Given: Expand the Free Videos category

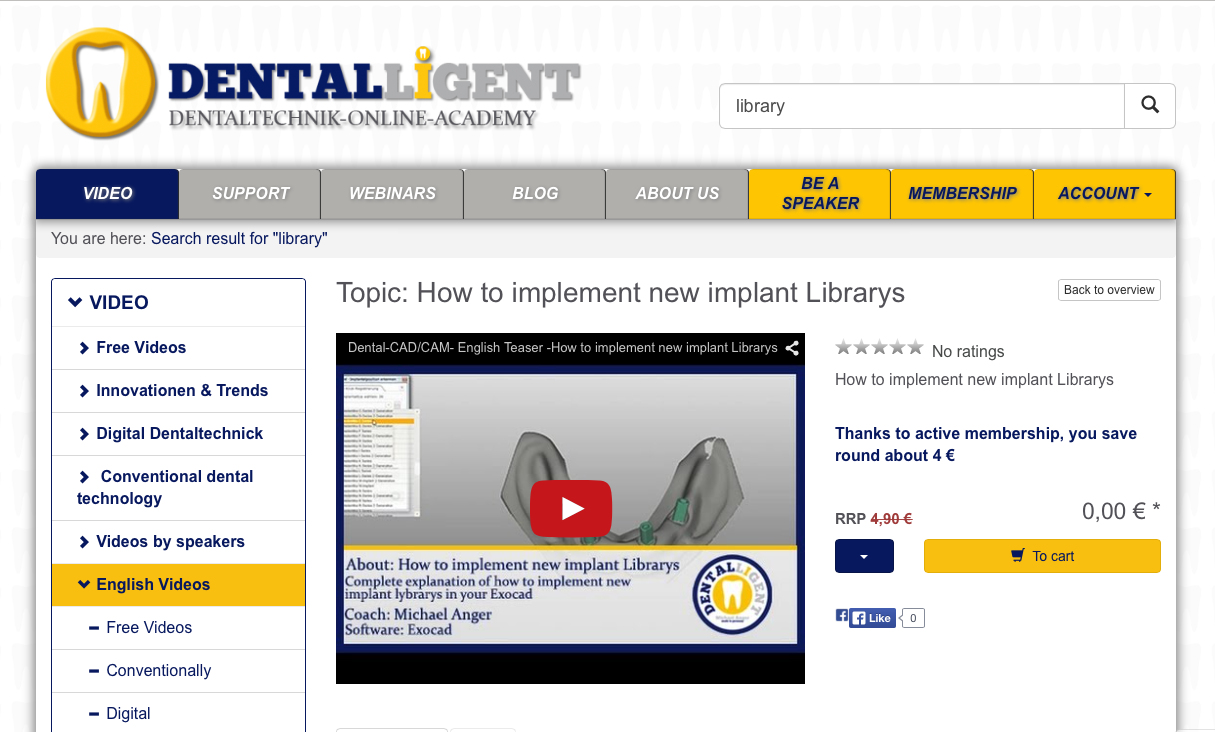Looking at the screenshot, I should click(x=140, y=348).
